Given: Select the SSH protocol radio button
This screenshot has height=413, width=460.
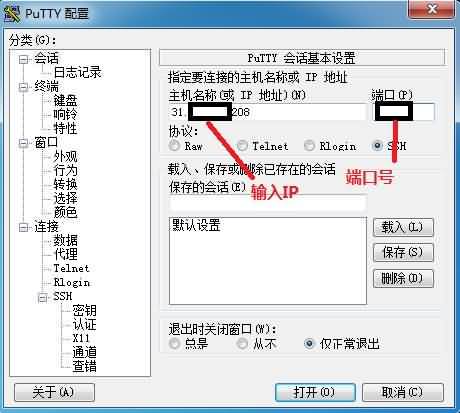Looking at the screenshot, I should click(377, 145).
